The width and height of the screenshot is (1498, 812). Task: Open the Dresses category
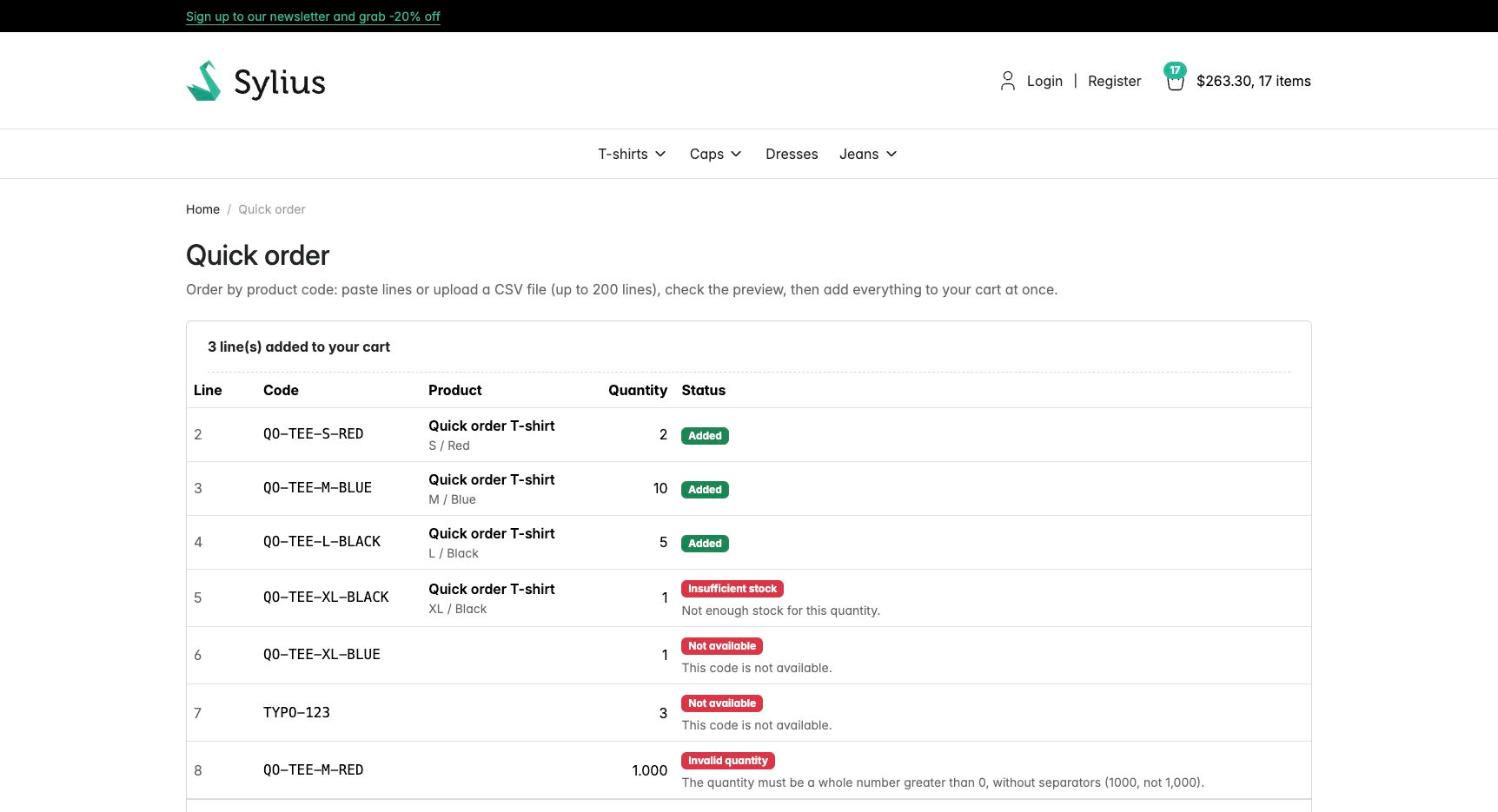[x=792, y=154]
